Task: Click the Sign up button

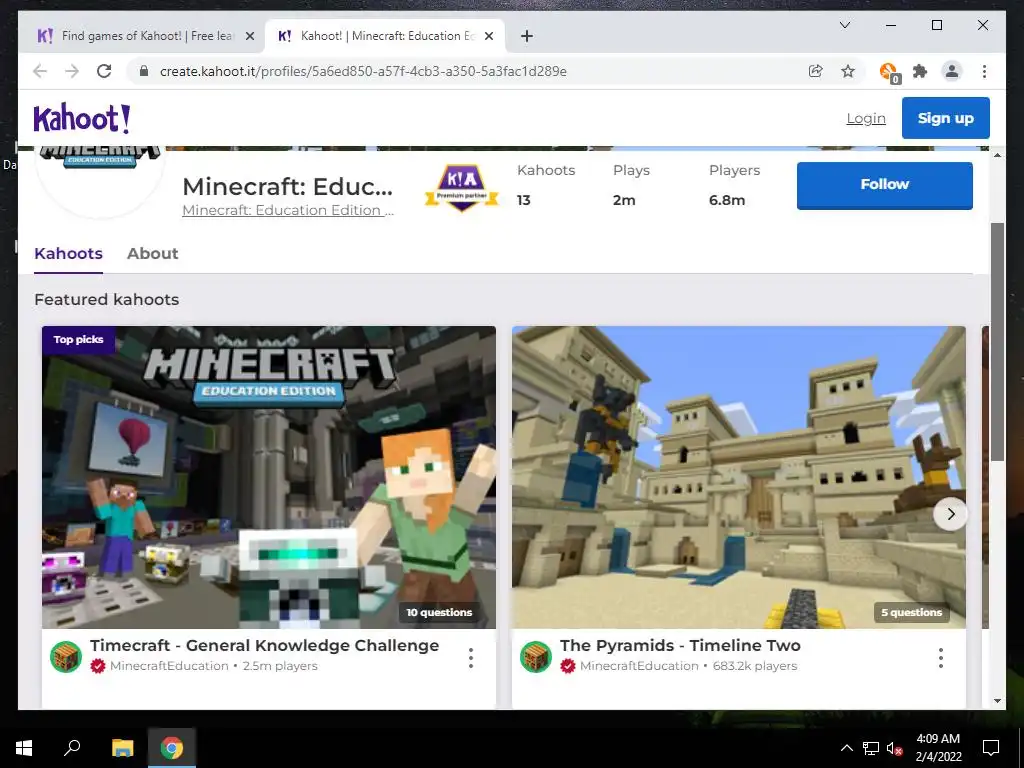Action: (946, 118)
